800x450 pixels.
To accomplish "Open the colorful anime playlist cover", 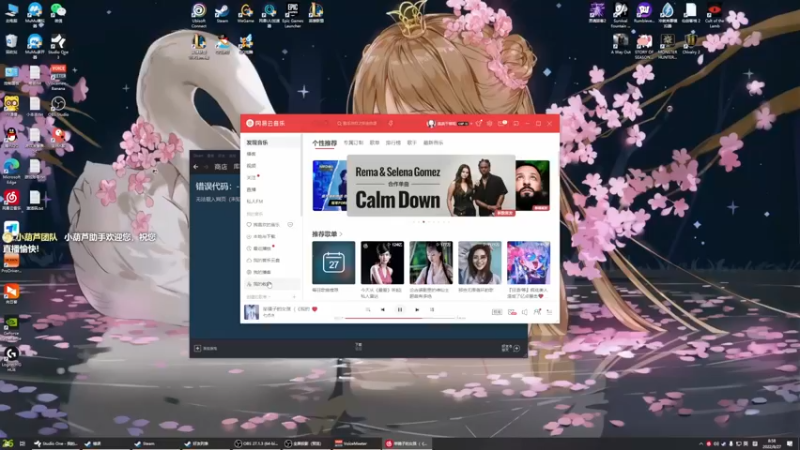I will coord(529,263).
